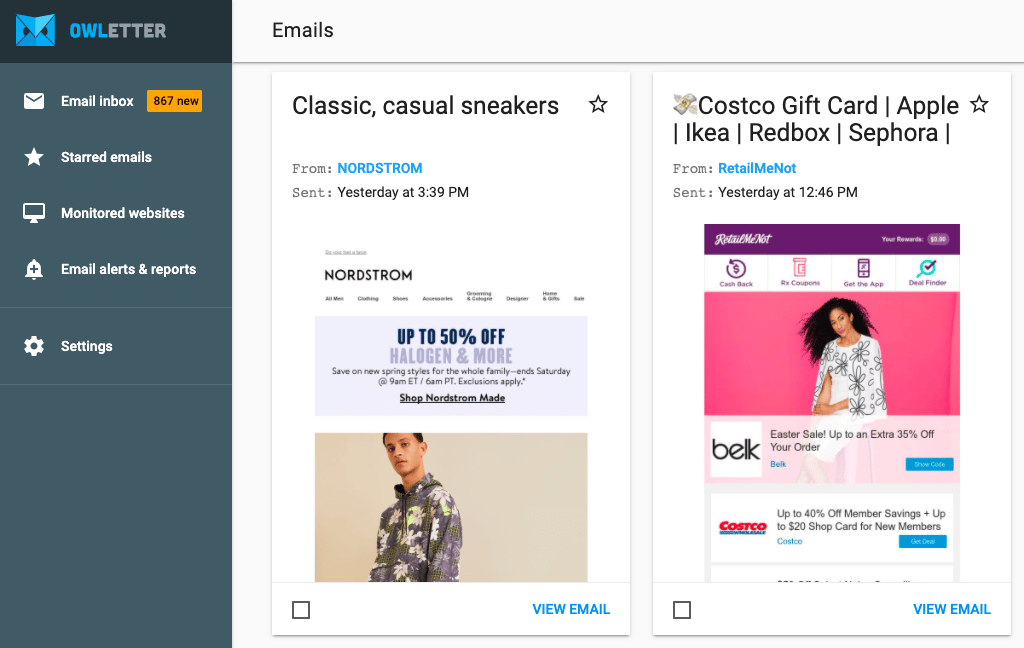This screenshot has height=648, width=1024.
Task: Click the OWLETTER brand name text
Action: [118, 31]
